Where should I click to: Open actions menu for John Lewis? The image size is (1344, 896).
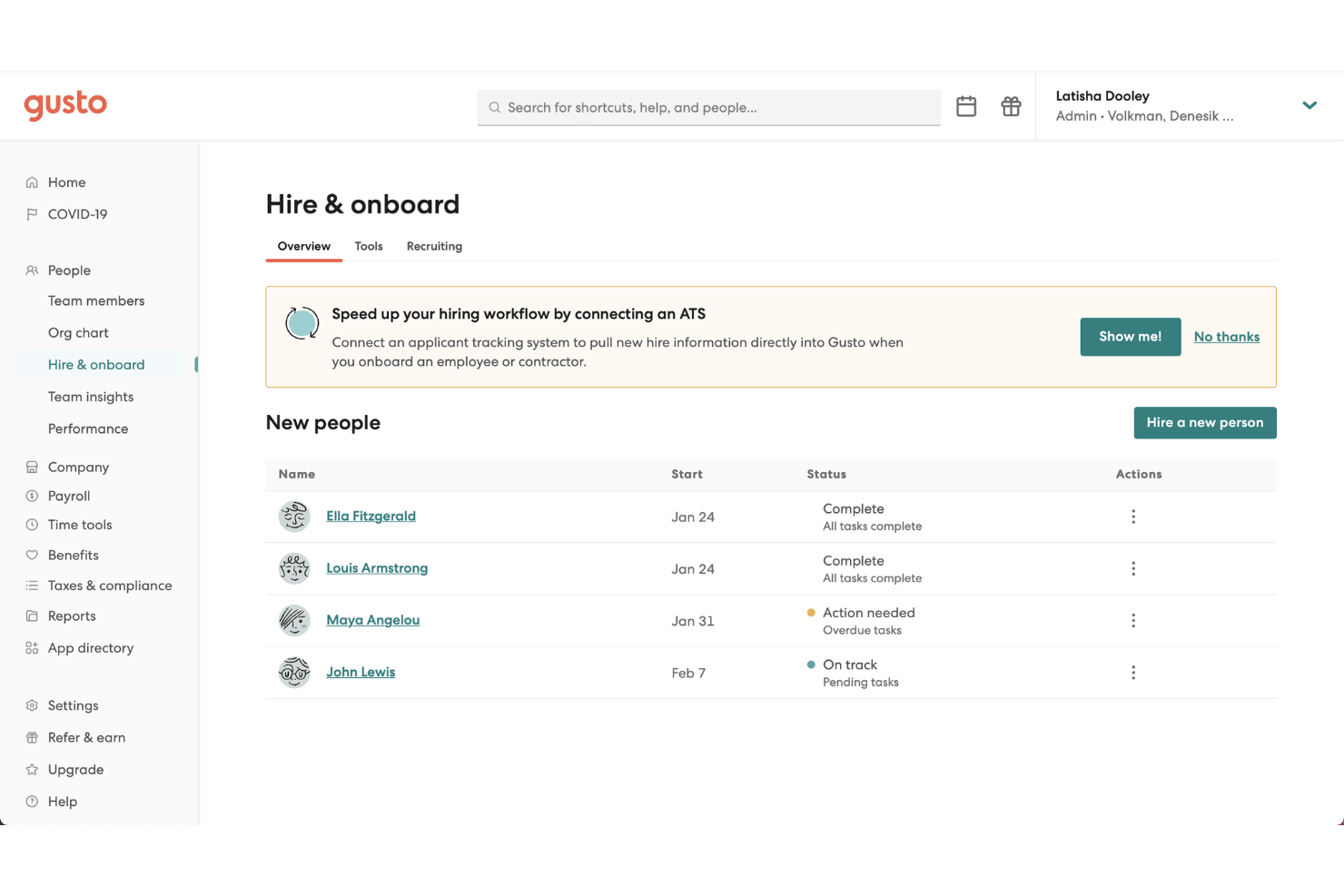pyautogui.click(x=1133, y=673)
